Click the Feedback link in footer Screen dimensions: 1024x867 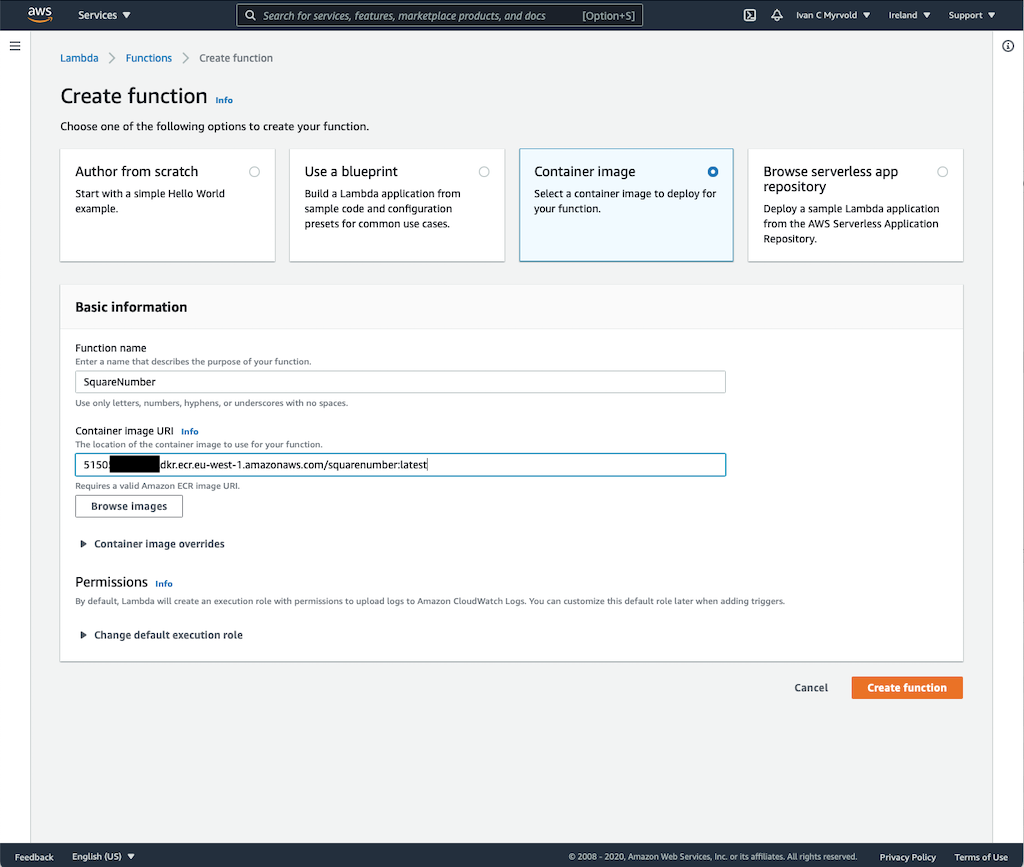(x=34, y=857)
